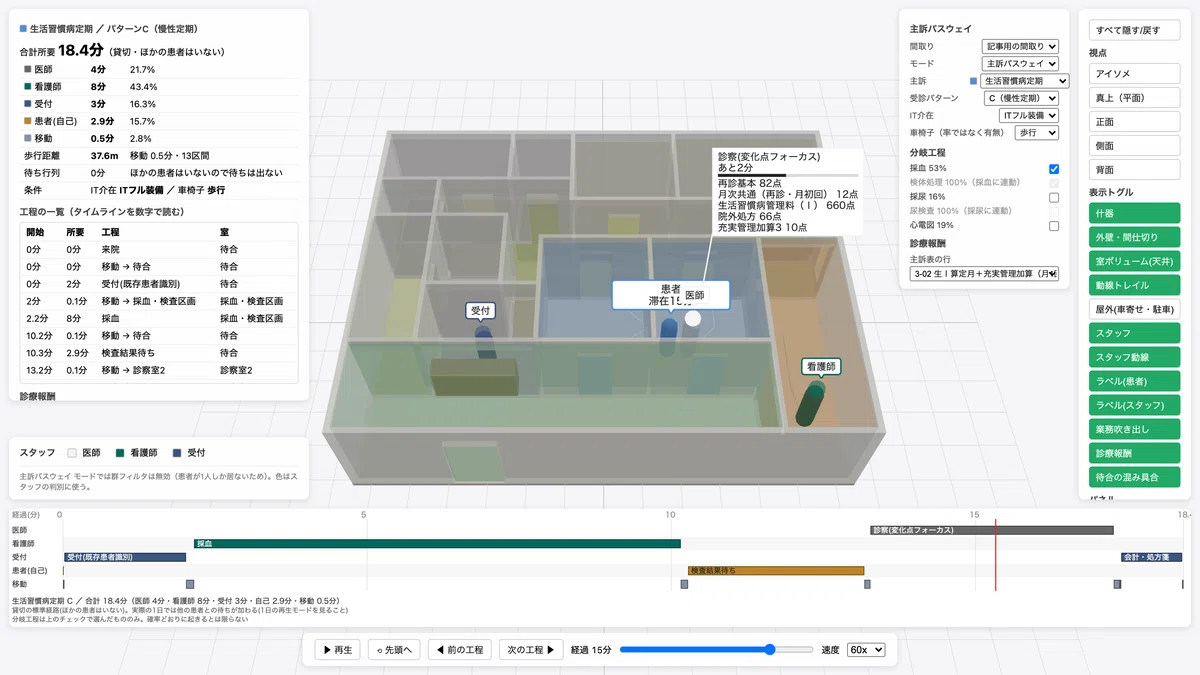
Task: Open the 主訴表の行 dropdown
Action: point(984,273)
